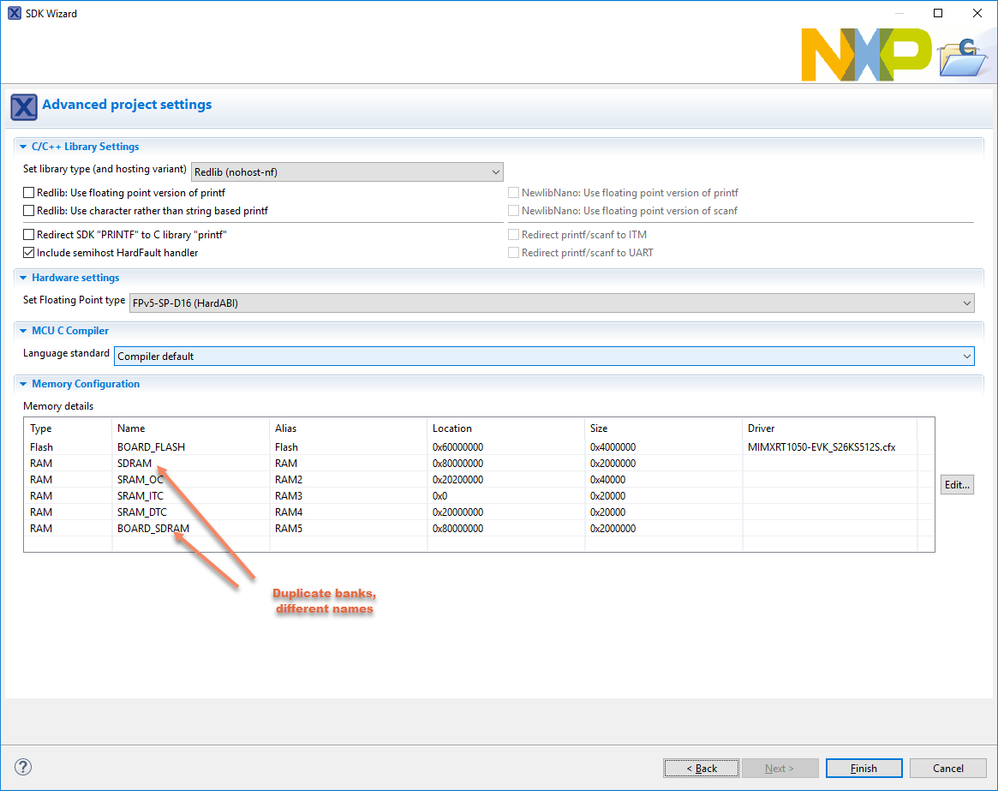
Task: Collapse the Memory Configuration section
Action: [23, 384]
